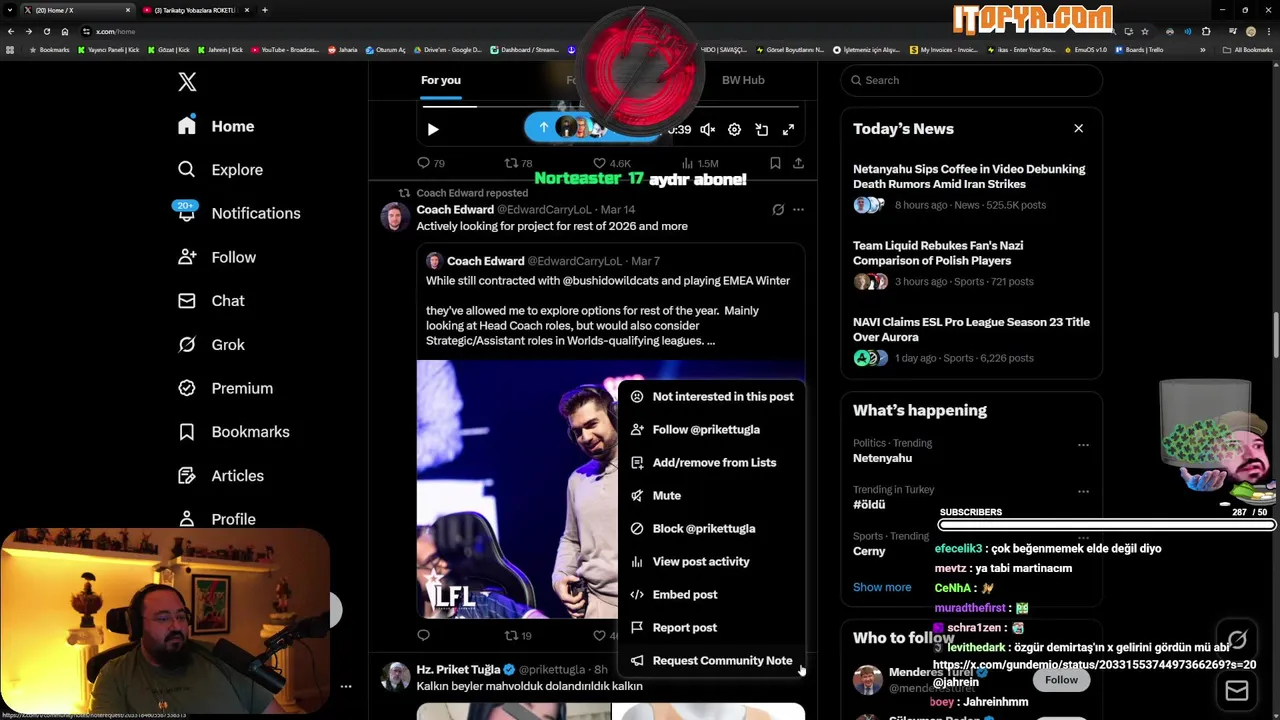Open Premium in the sidebar
The height and width of the screenshot is (720, 1280).
(x=225, y=388)
